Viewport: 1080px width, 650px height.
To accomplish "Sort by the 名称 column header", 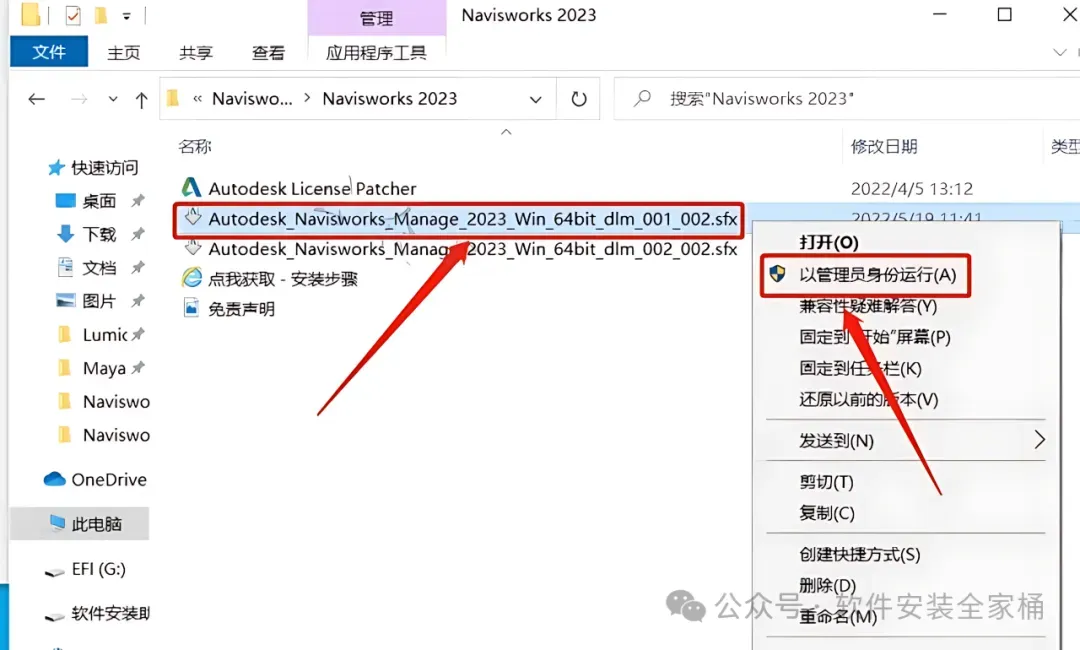I will pyautogui.click(x=195, y=146).
